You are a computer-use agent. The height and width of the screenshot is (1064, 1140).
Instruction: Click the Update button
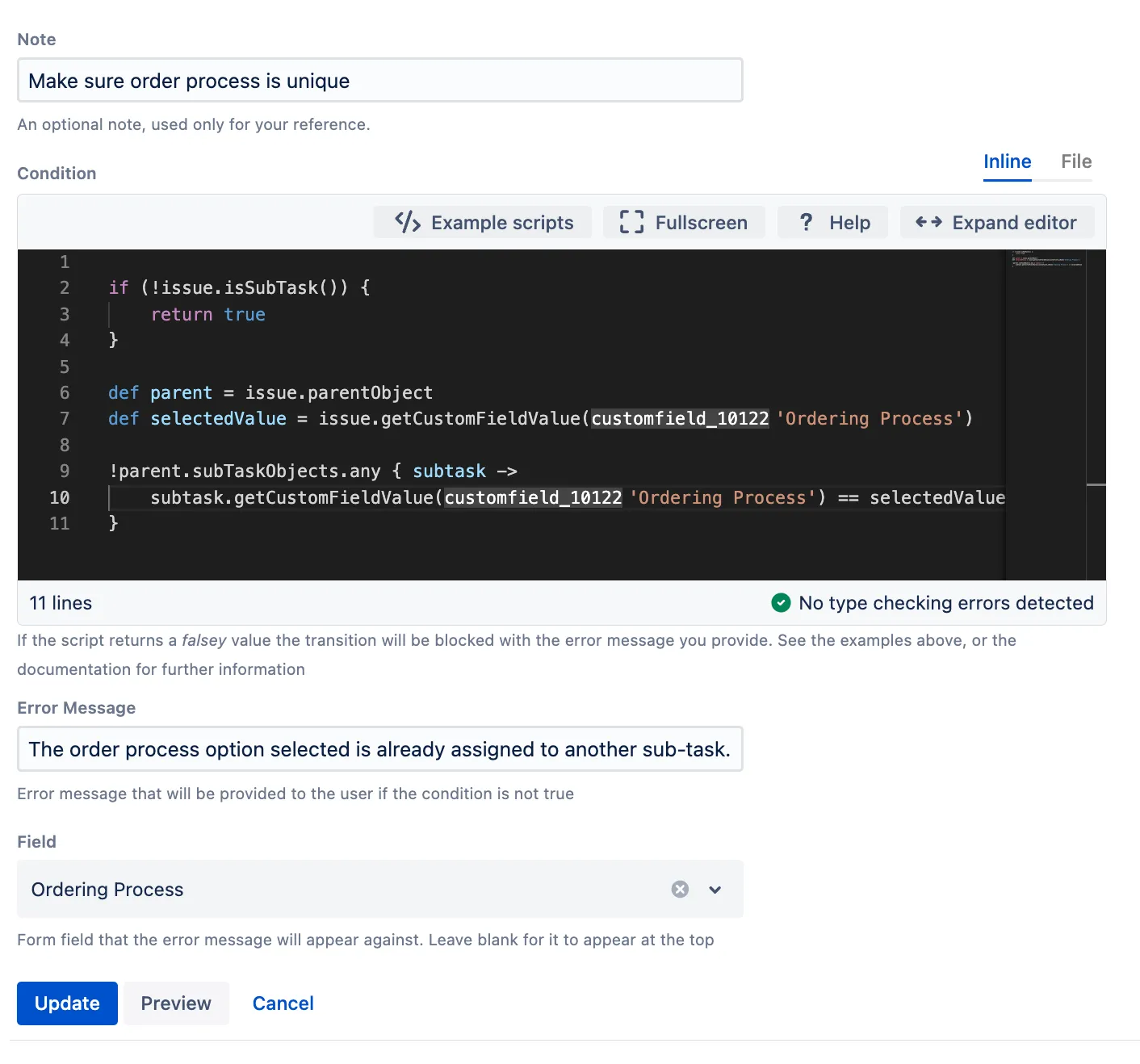pos(68,1003)
